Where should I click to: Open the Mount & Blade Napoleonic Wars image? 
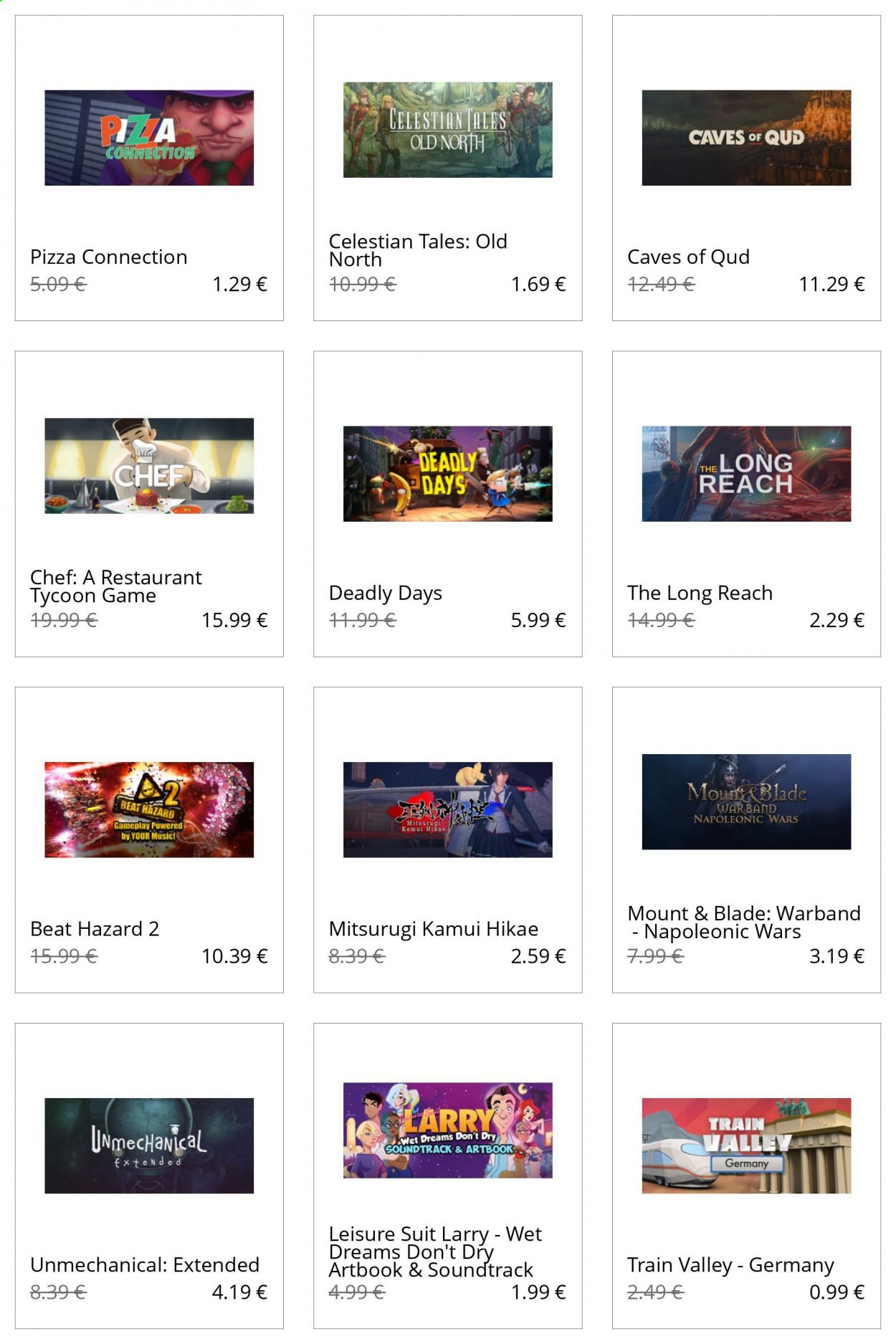[746, 802]
